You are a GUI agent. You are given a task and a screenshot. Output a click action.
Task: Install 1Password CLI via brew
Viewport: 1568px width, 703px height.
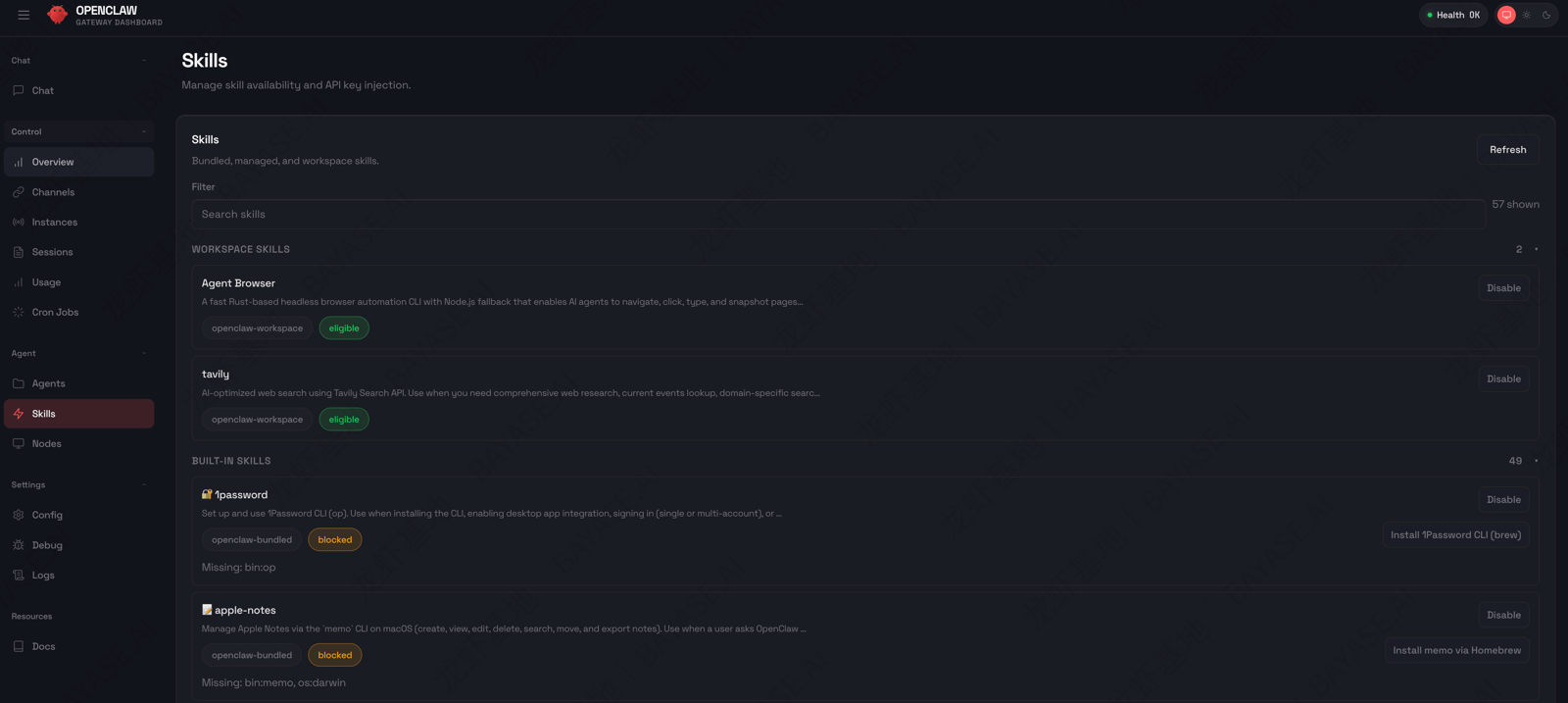point(1455,535)
